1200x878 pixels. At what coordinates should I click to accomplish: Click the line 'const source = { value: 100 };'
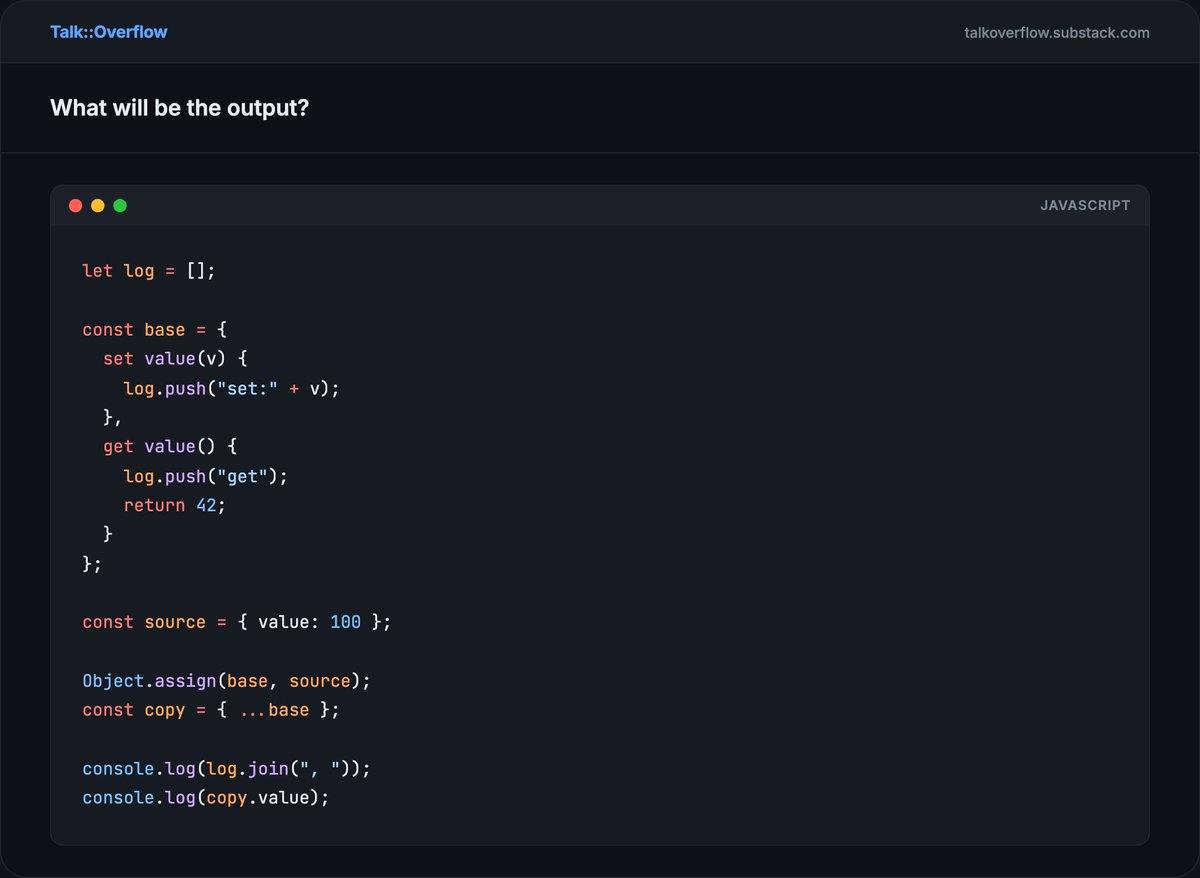pos(237,622)
